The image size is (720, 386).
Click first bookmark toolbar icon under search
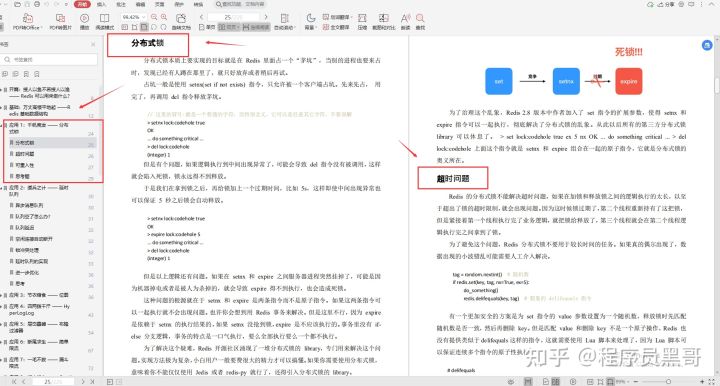5,74
